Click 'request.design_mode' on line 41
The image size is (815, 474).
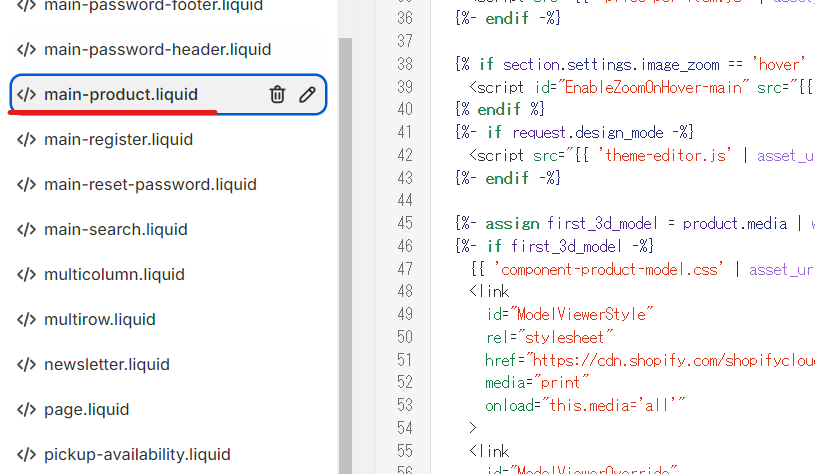(x=588, y=133)
